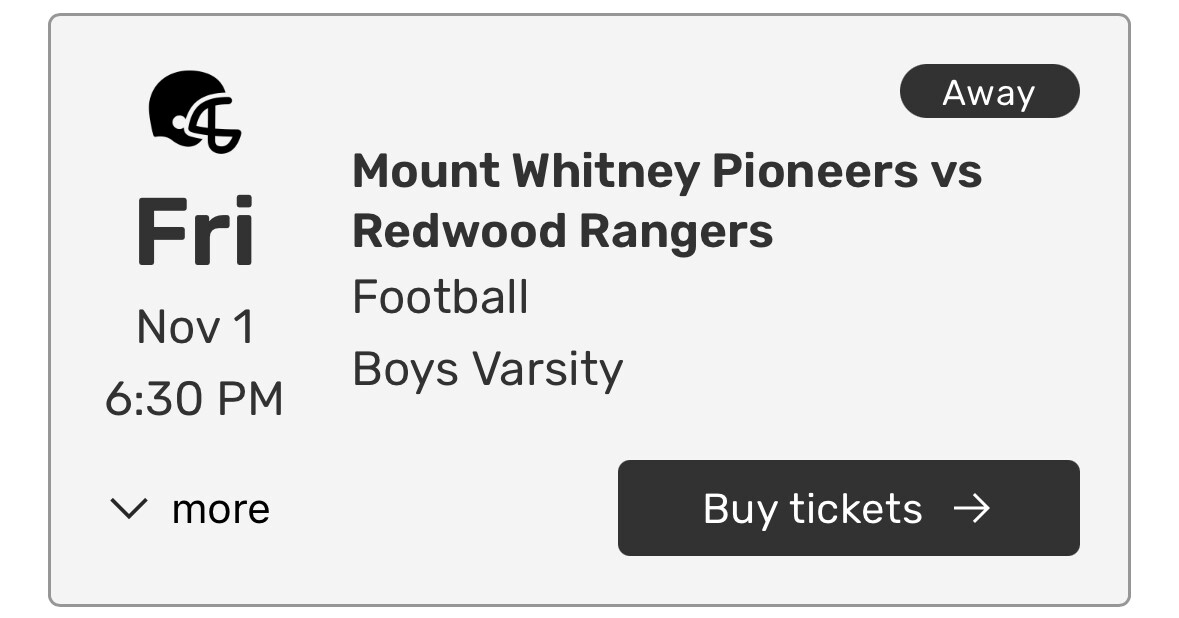Viewport: 1179px width, 618px height.
Task: Click the Nov 1 date text
Action: [x=195, y=328]
